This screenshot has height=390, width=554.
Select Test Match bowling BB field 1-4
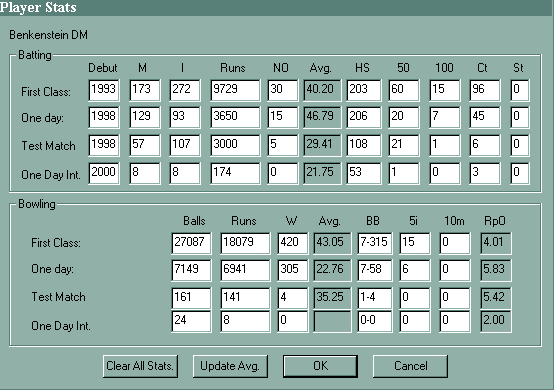pyautogui.click(x=375, y=298)
